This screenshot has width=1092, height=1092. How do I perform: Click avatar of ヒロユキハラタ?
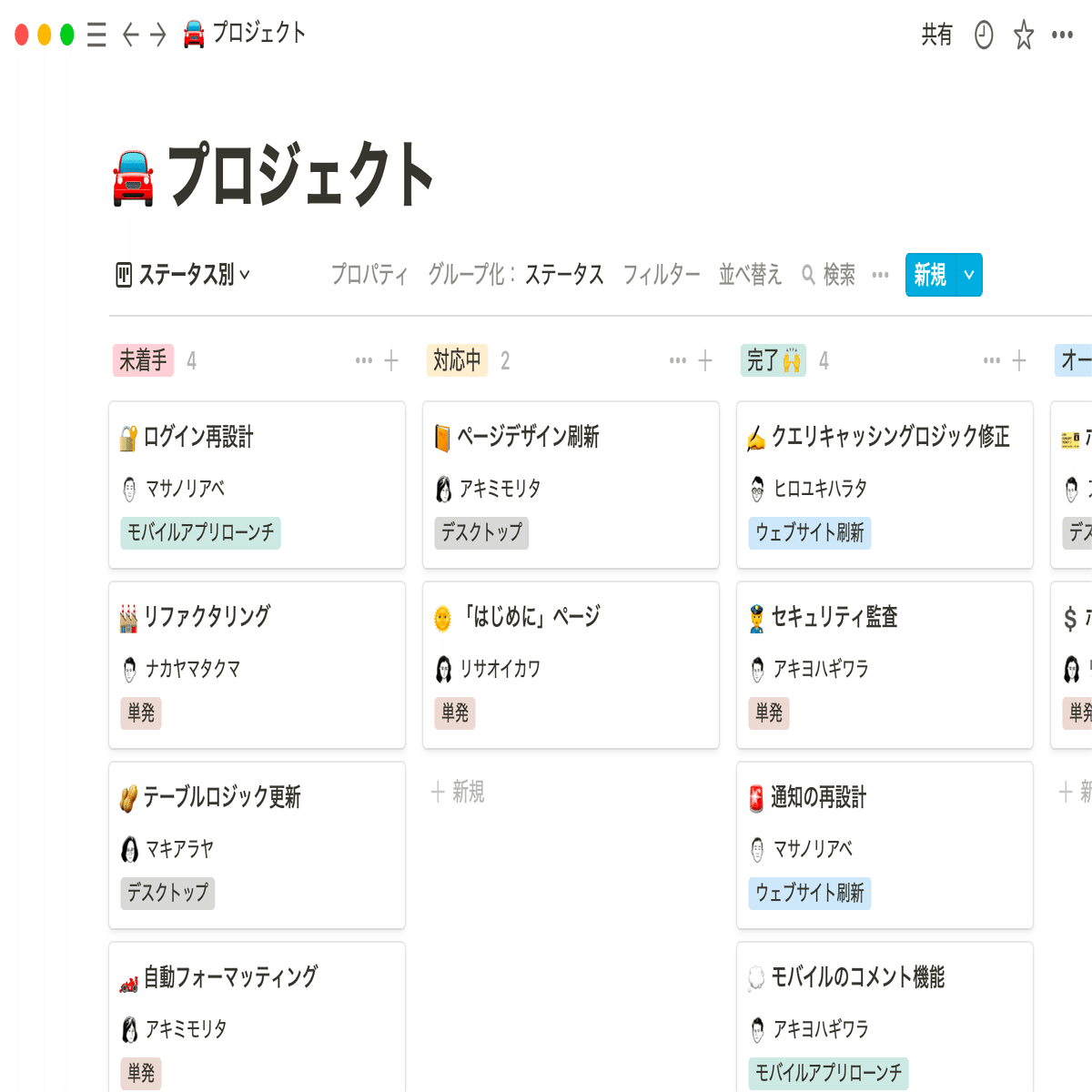click(x=757, y=489)
